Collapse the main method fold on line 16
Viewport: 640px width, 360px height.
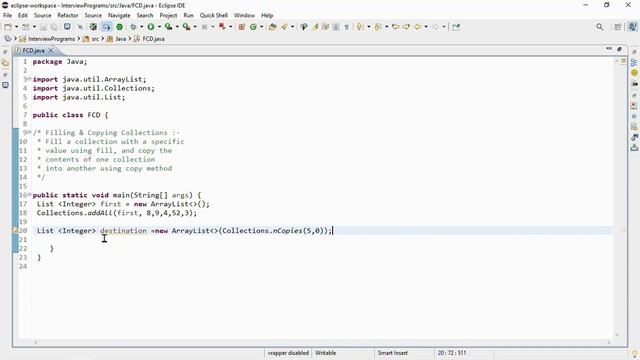tap(29, 195)
